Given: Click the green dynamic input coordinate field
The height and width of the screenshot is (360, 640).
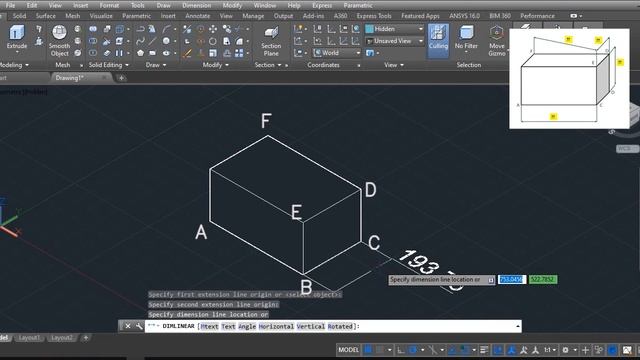Looking at the screenshot, I should 543,280.
